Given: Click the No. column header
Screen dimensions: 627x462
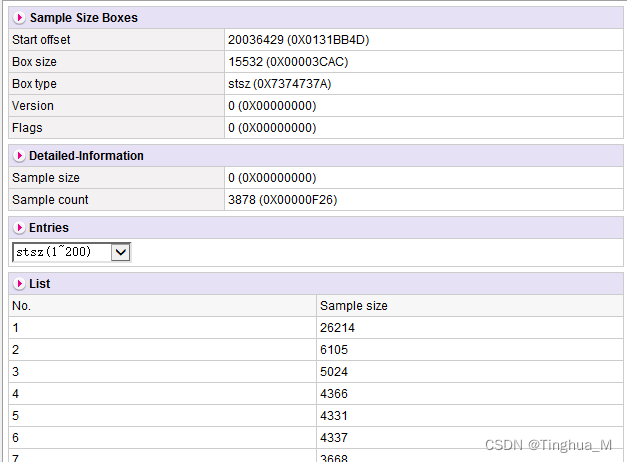Looking at the screenshot, I should click(22, 306).
